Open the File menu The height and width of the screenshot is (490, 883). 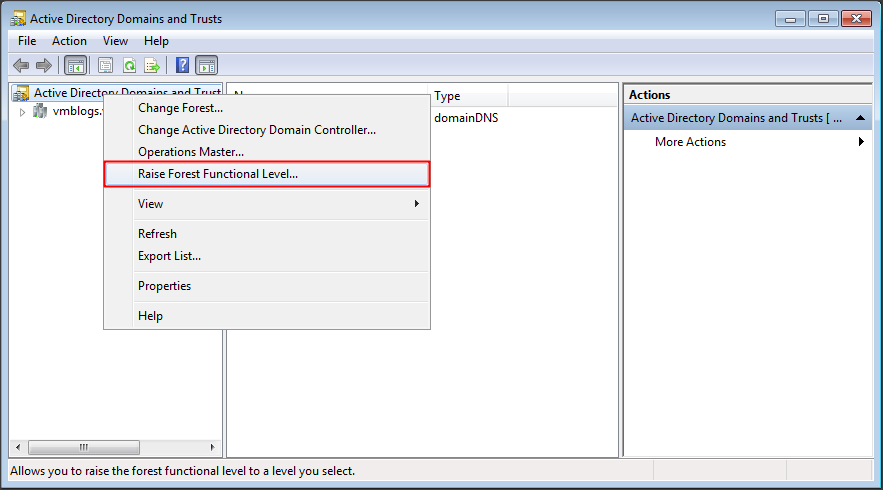pyautogui.click(x=27, y=41)
